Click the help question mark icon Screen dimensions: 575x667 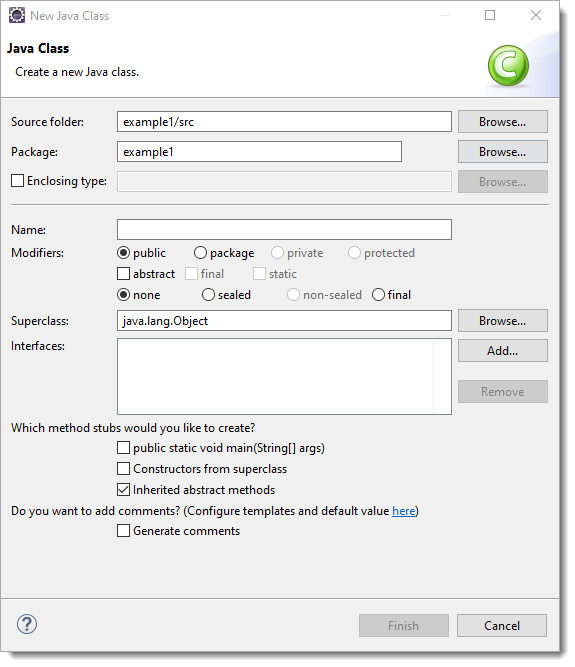point(27,624)
